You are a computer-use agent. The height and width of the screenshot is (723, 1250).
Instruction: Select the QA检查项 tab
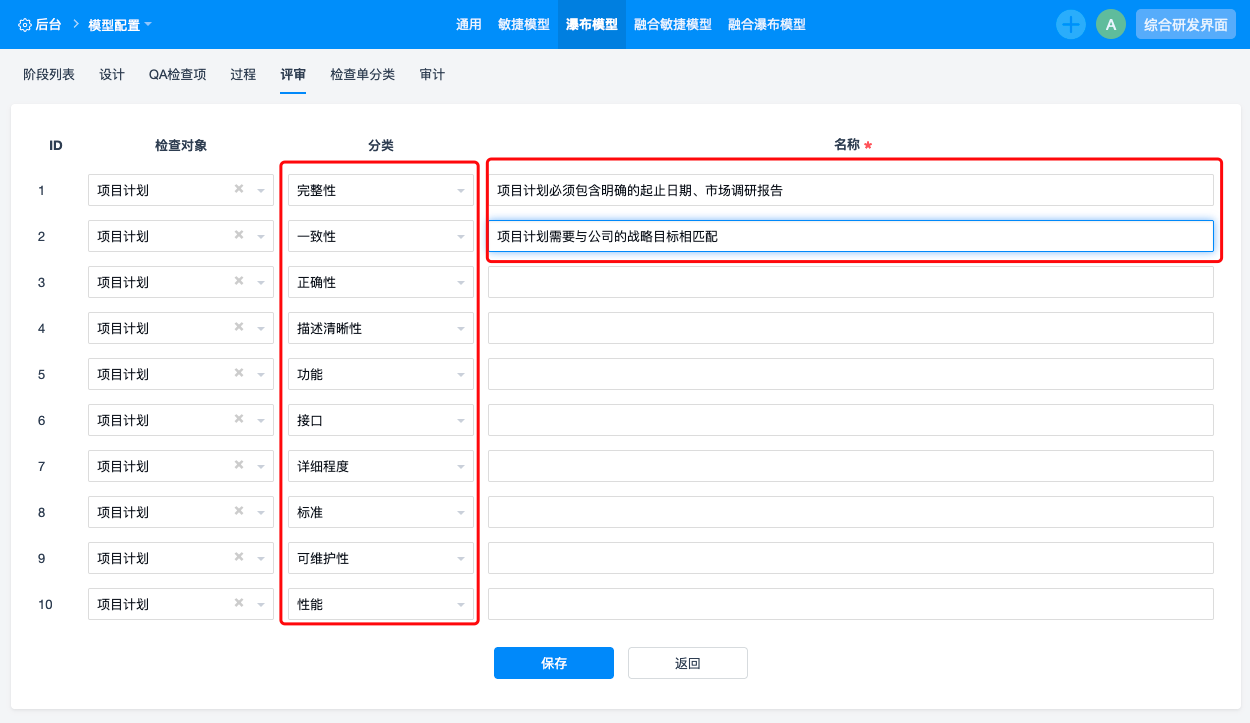[x=177, y=74]
